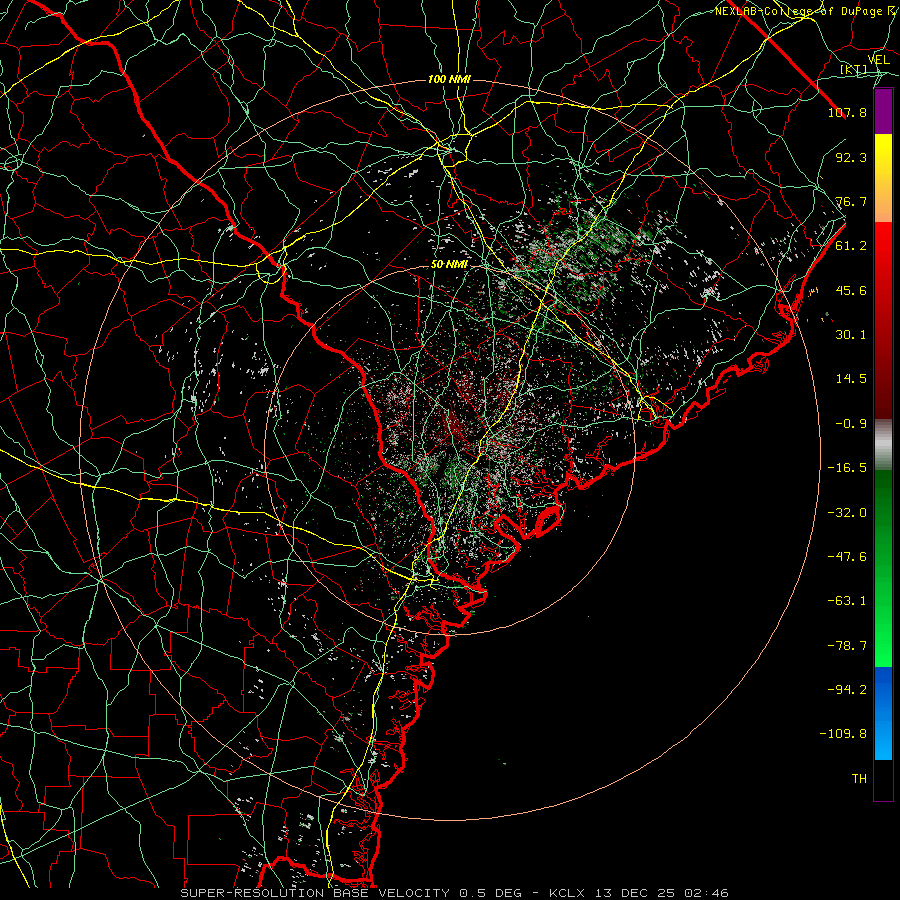Click the blue segment of the velocity color bar
The image size is (900, 900).
click(x=883, y=713)
